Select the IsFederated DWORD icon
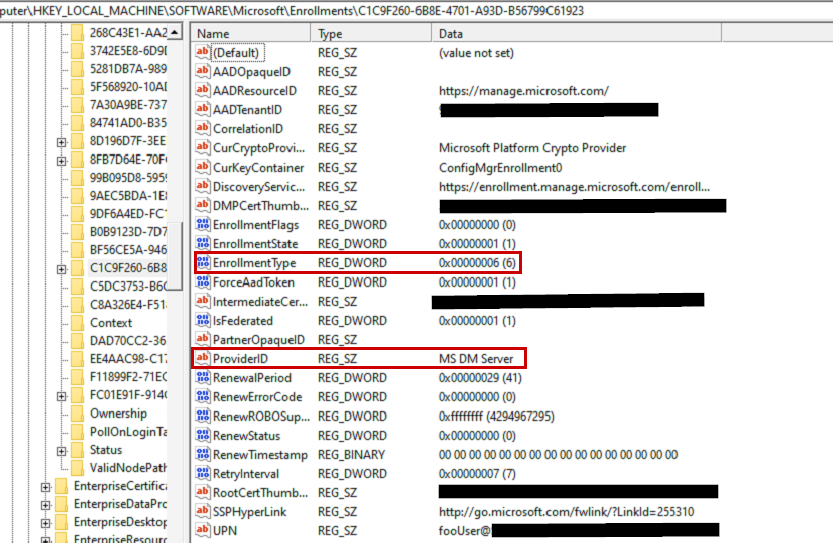Viewport: 833px width, 543px height. coord(201,321)
